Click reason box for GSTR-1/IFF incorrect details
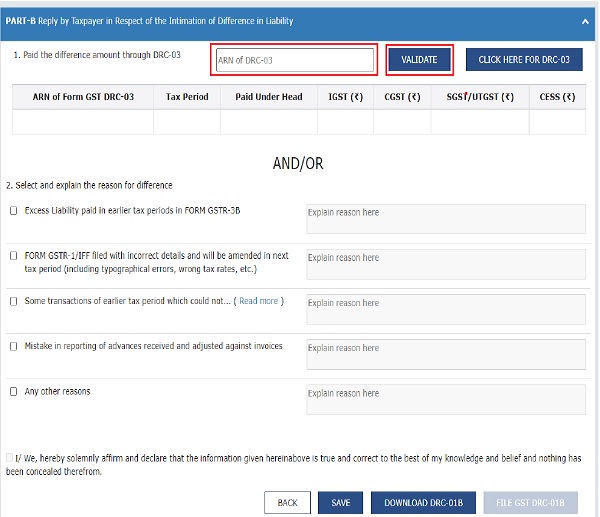This screenshot has height=517, width=600. 446,264
